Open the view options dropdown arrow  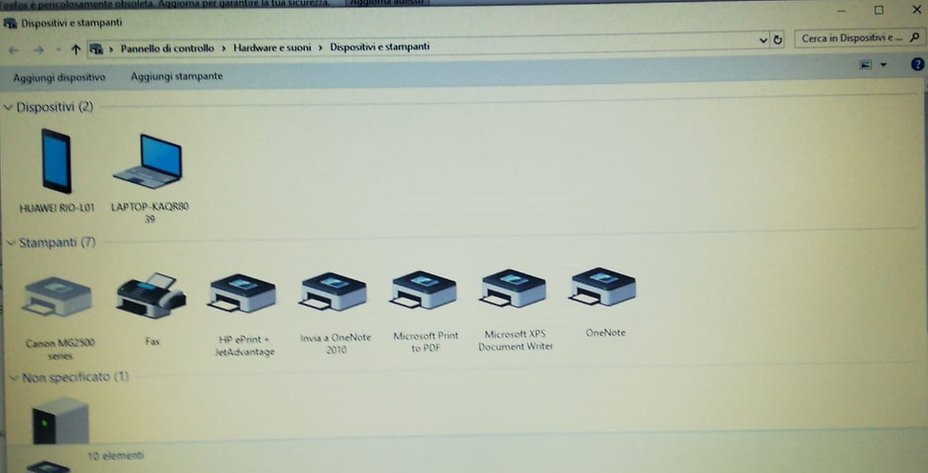click(x=884, y=65)
